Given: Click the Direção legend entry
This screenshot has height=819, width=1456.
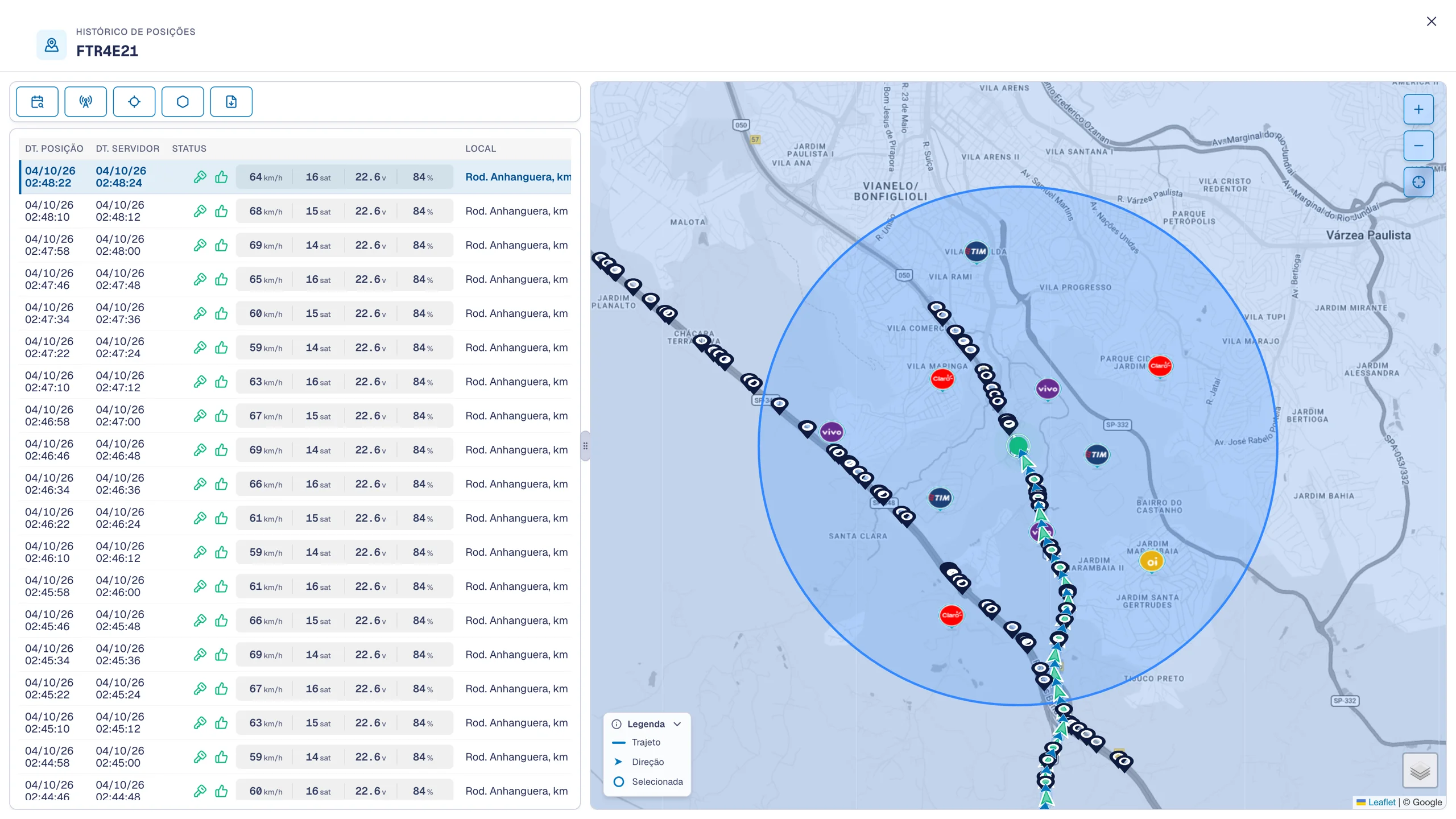Looking at the screenshot, I should [638, 762].
